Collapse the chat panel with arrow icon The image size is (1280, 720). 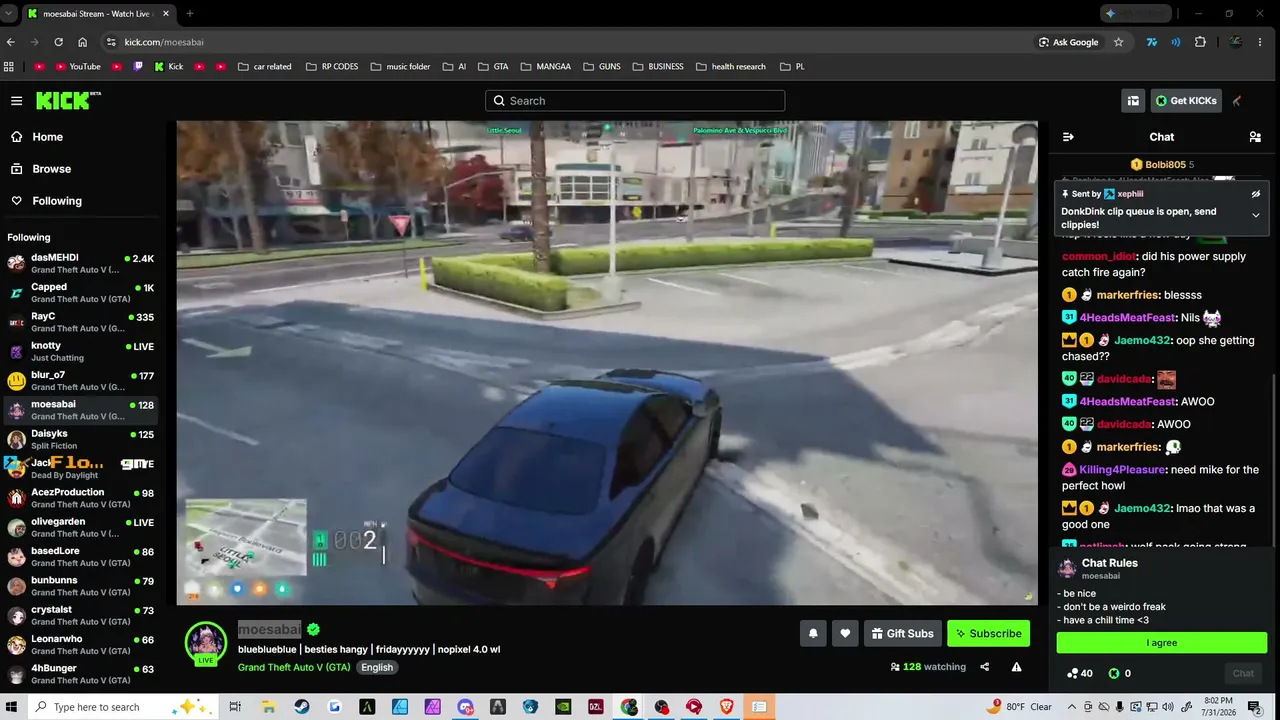click(x=1068, y=137)
